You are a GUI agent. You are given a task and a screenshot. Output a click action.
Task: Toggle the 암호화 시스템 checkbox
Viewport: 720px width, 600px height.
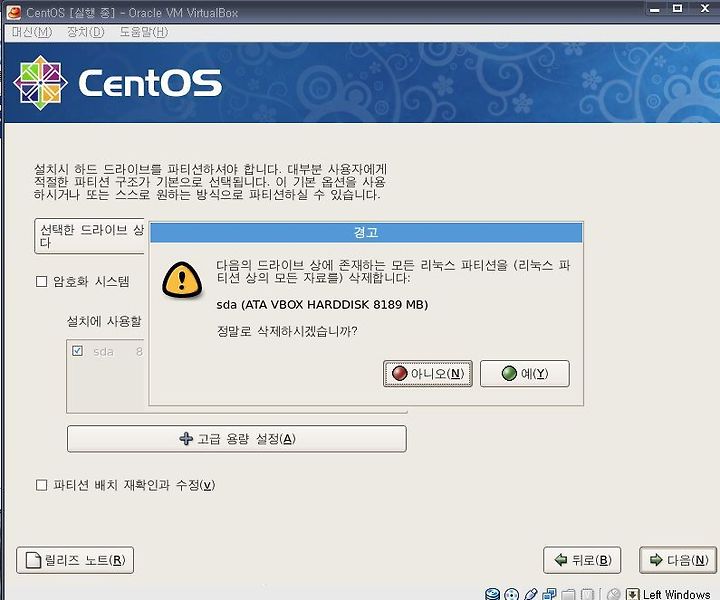point(41,281)
